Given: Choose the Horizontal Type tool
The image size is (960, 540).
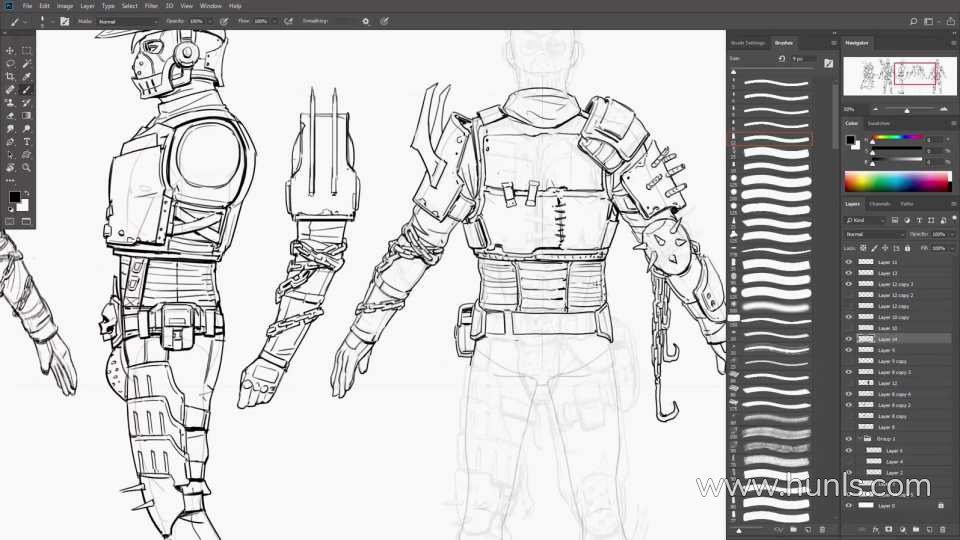Looking at the screenshot, I should point(26,141).
